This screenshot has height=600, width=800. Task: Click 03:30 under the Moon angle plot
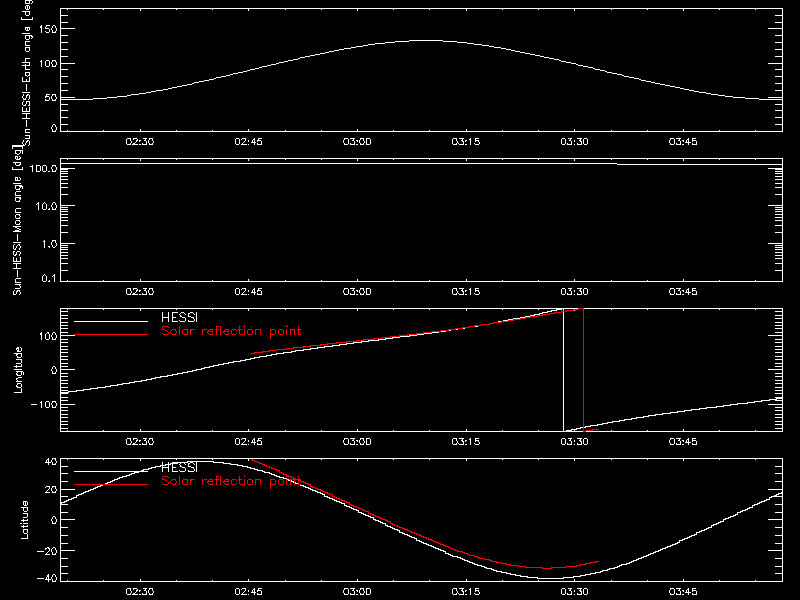click(574, 291)
